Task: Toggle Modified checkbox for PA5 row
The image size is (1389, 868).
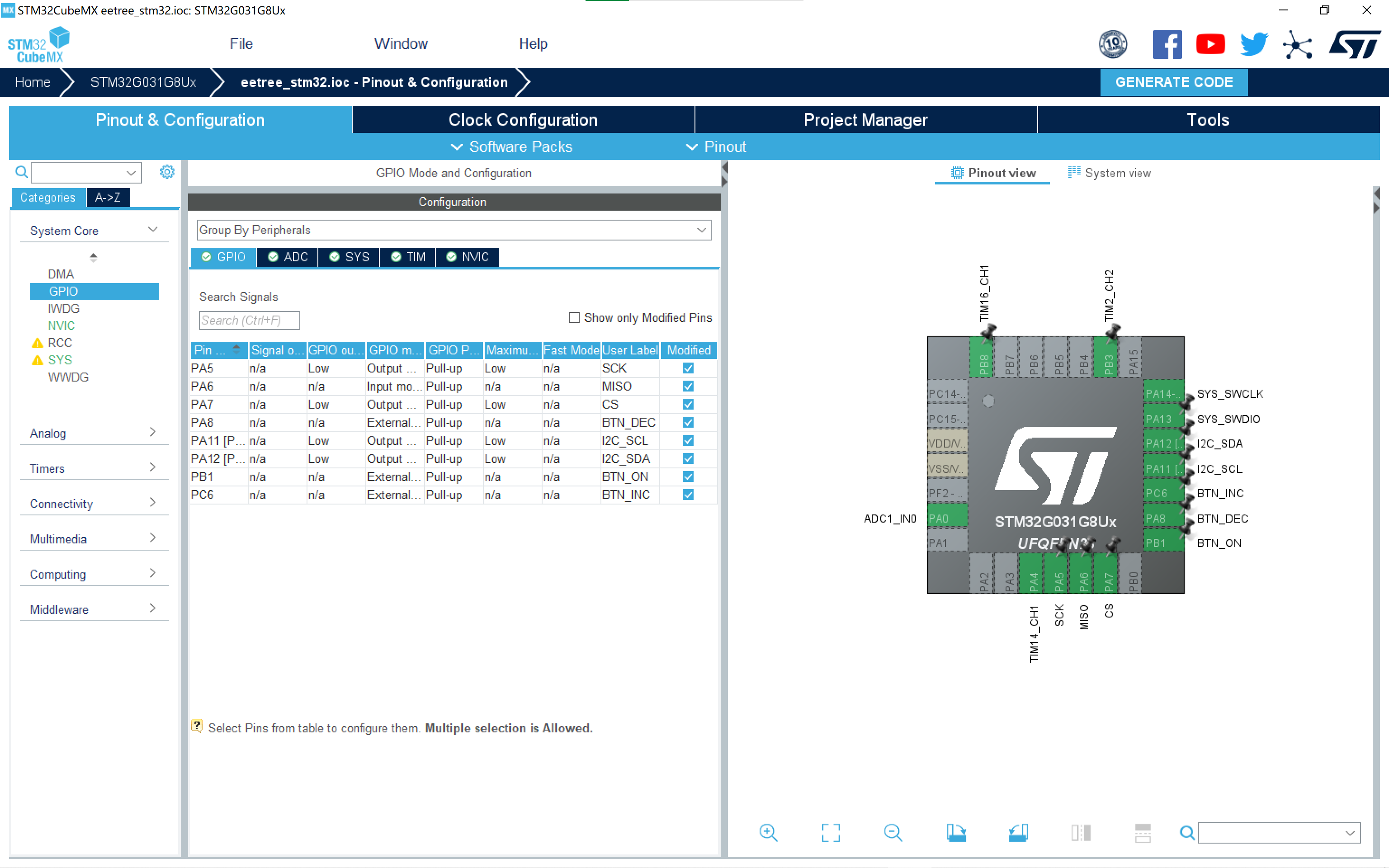Action: click(x=688, y=368)
